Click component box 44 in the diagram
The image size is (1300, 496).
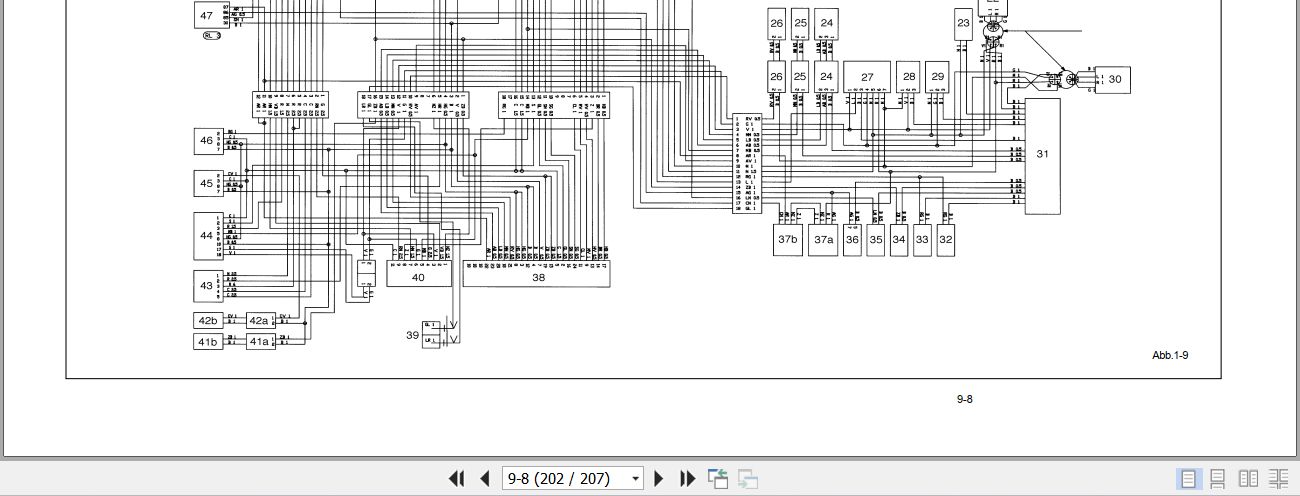pyautogui.click(x=206, y=236)
